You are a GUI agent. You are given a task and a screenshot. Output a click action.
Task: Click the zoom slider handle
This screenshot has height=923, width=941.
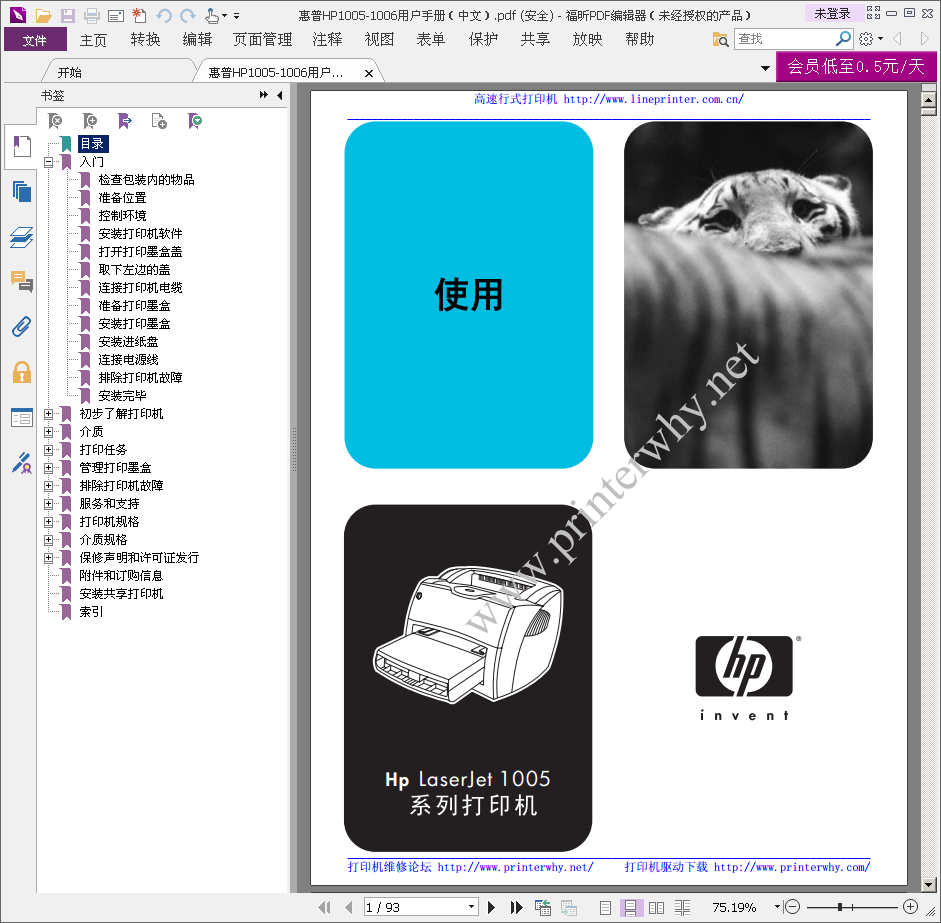840,907
